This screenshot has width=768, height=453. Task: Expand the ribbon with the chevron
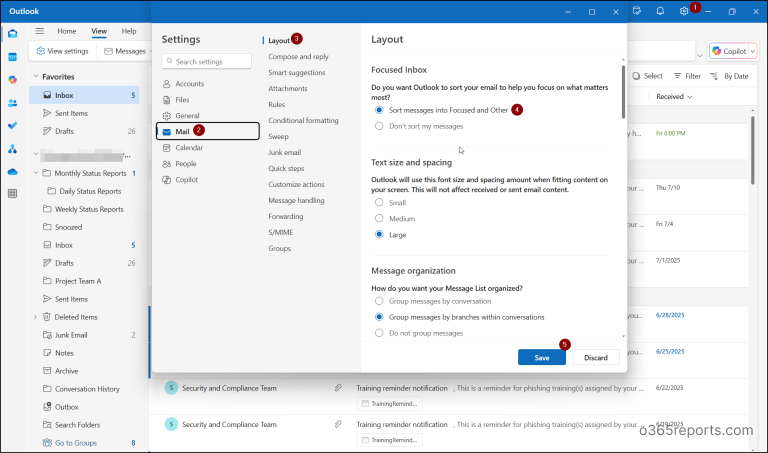(700, 55)
